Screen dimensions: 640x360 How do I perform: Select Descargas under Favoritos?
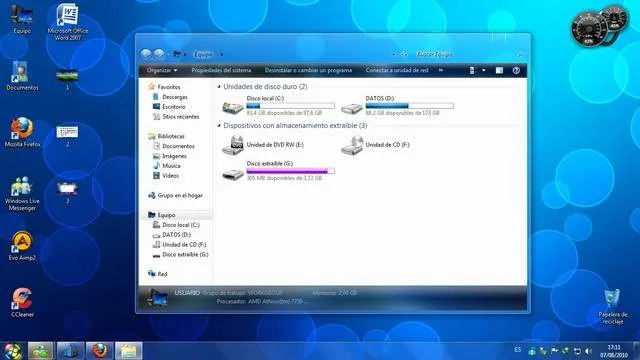click(x=170, y=97)
